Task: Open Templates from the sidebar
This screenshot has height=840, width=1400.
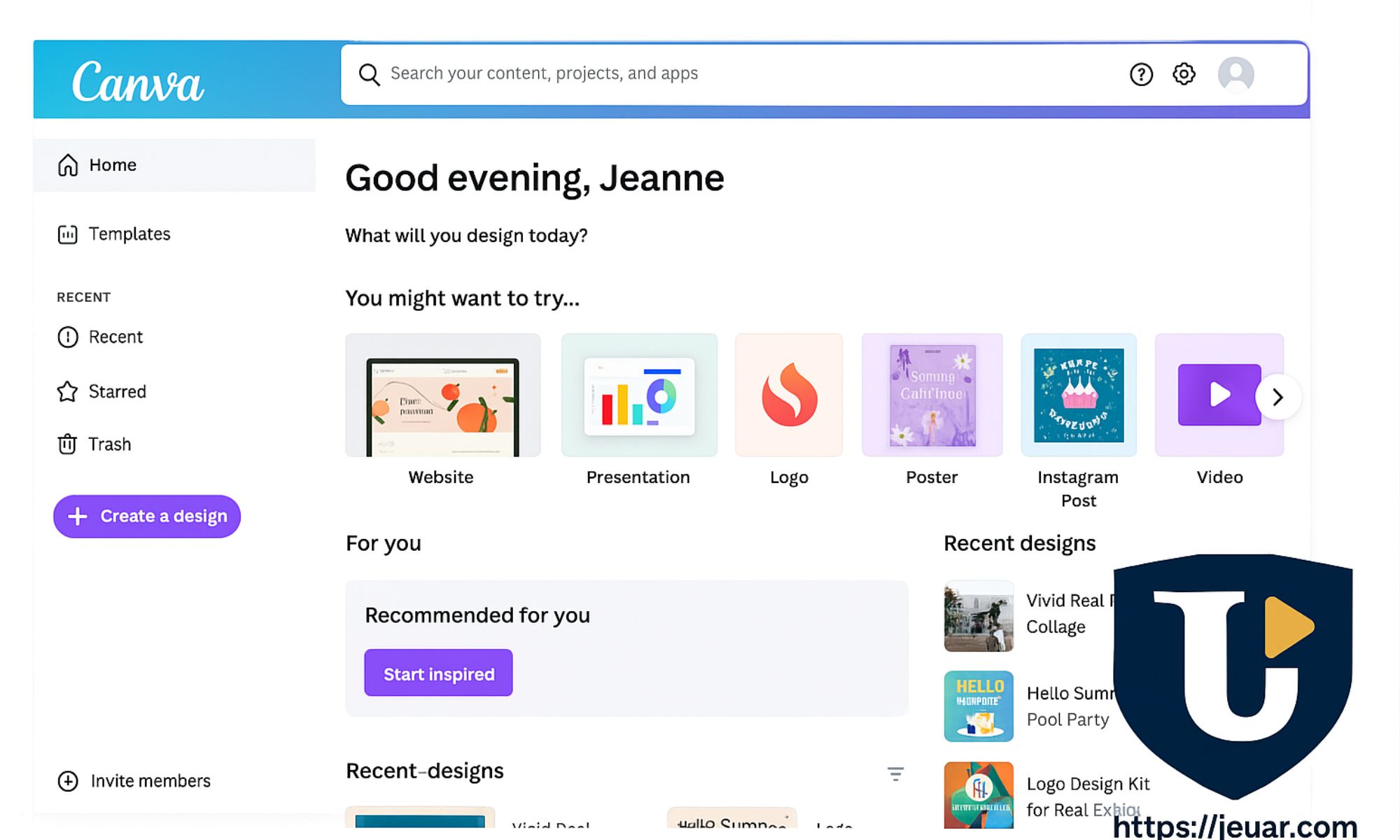Action: click(129, 234)
